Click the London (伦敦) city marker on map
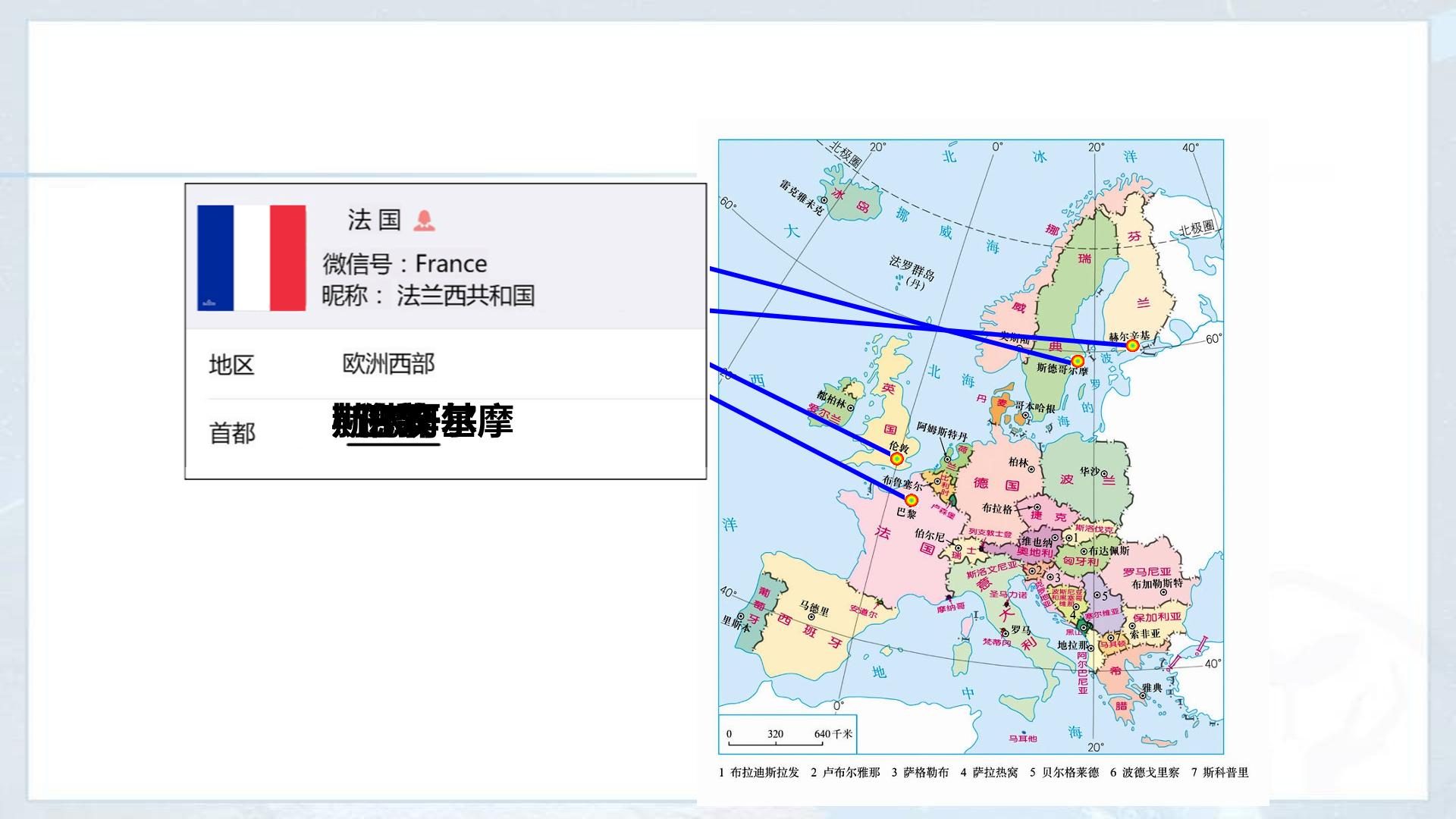1456x819 pixels. (x=896, y=459)
